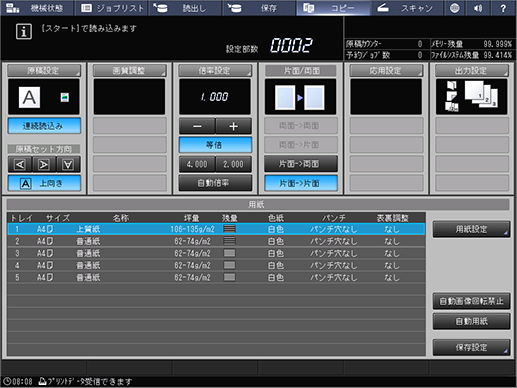Click the 自動画像回転禁止 button
The width and height of the screenshot is (517, 388).
(x=471, y=301)
